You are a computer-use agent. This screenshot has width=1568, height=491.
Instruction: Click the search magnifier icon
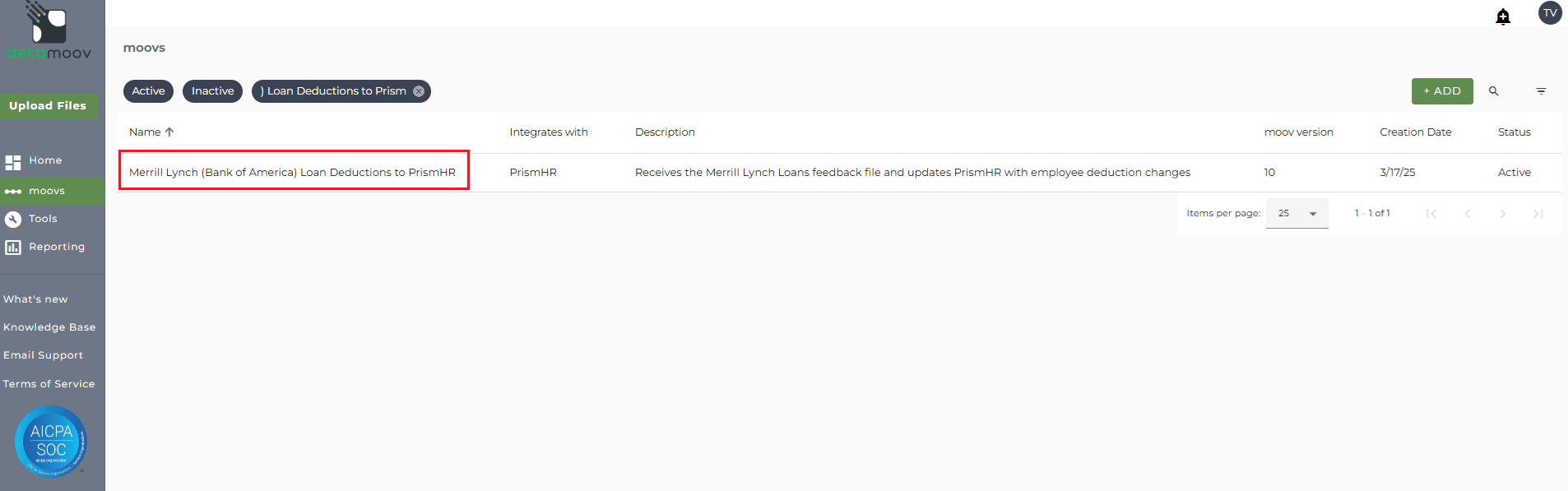[1493, 91]
